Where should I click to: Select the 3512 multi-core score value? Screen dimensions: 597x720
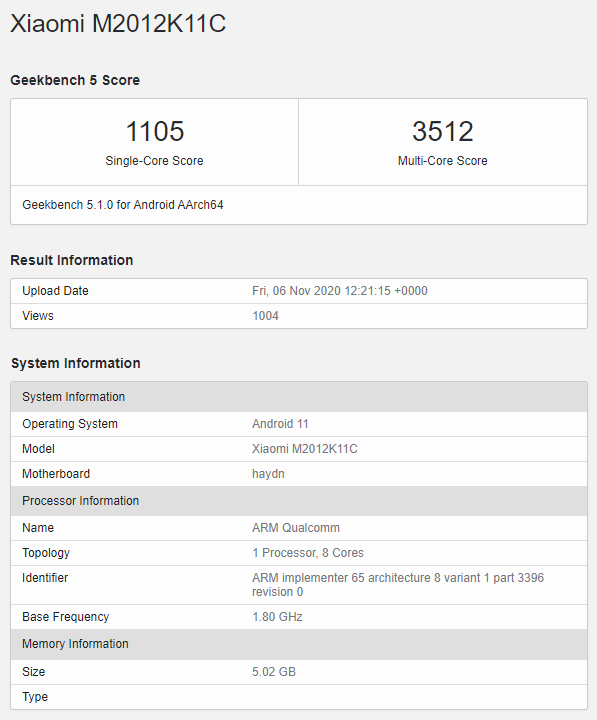point(443,131)
